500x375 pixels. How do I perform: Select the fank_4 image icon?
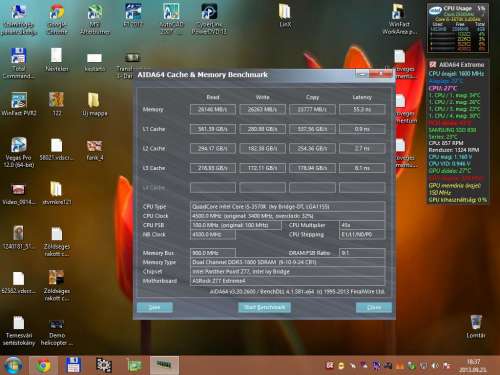(94, 149)
